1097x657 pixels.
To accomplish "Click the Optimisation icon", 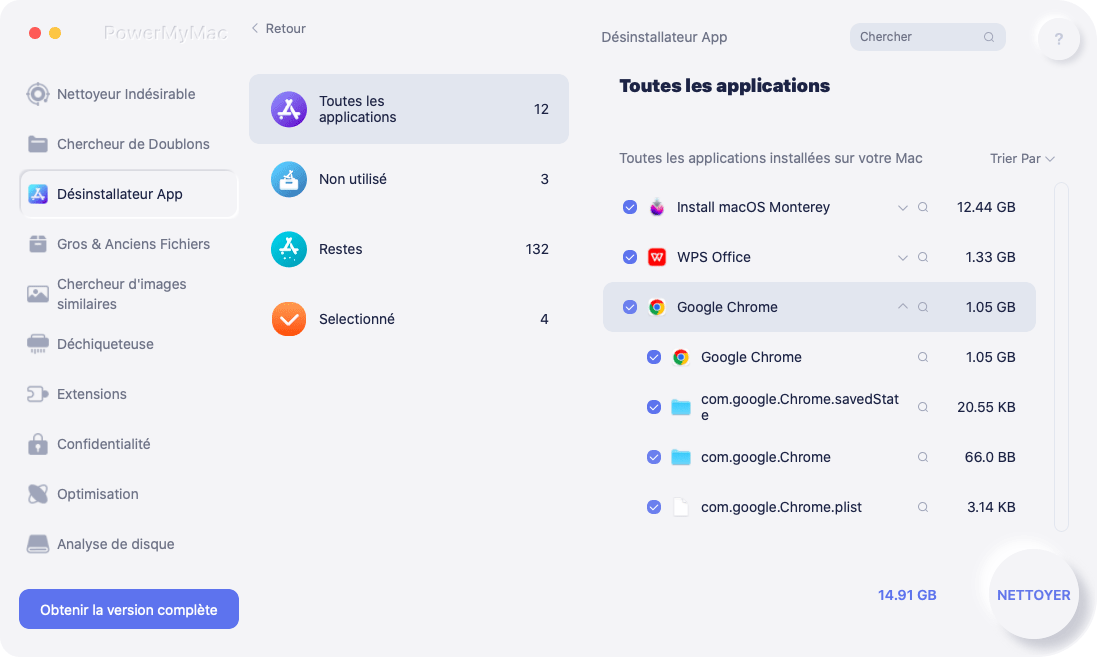I will point(38,494).
